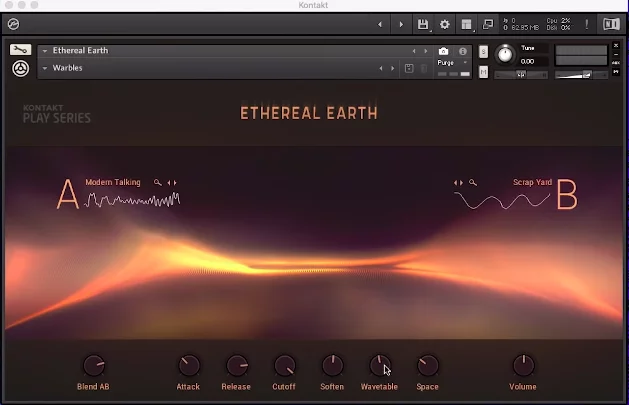This screenshot has width=629, height=405.
Task: Select the Scrap Yard source B label
Action: point(532,182)
